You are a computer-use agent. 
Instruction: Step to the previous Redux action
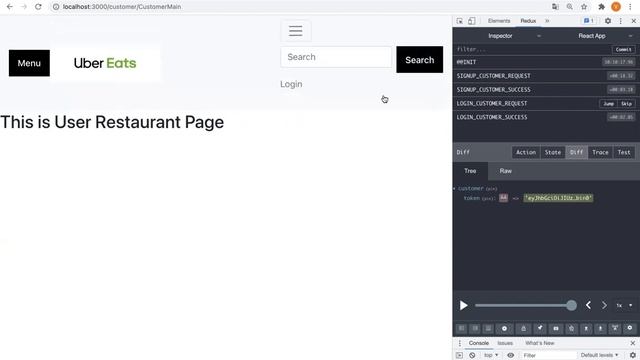pos(588,305)
